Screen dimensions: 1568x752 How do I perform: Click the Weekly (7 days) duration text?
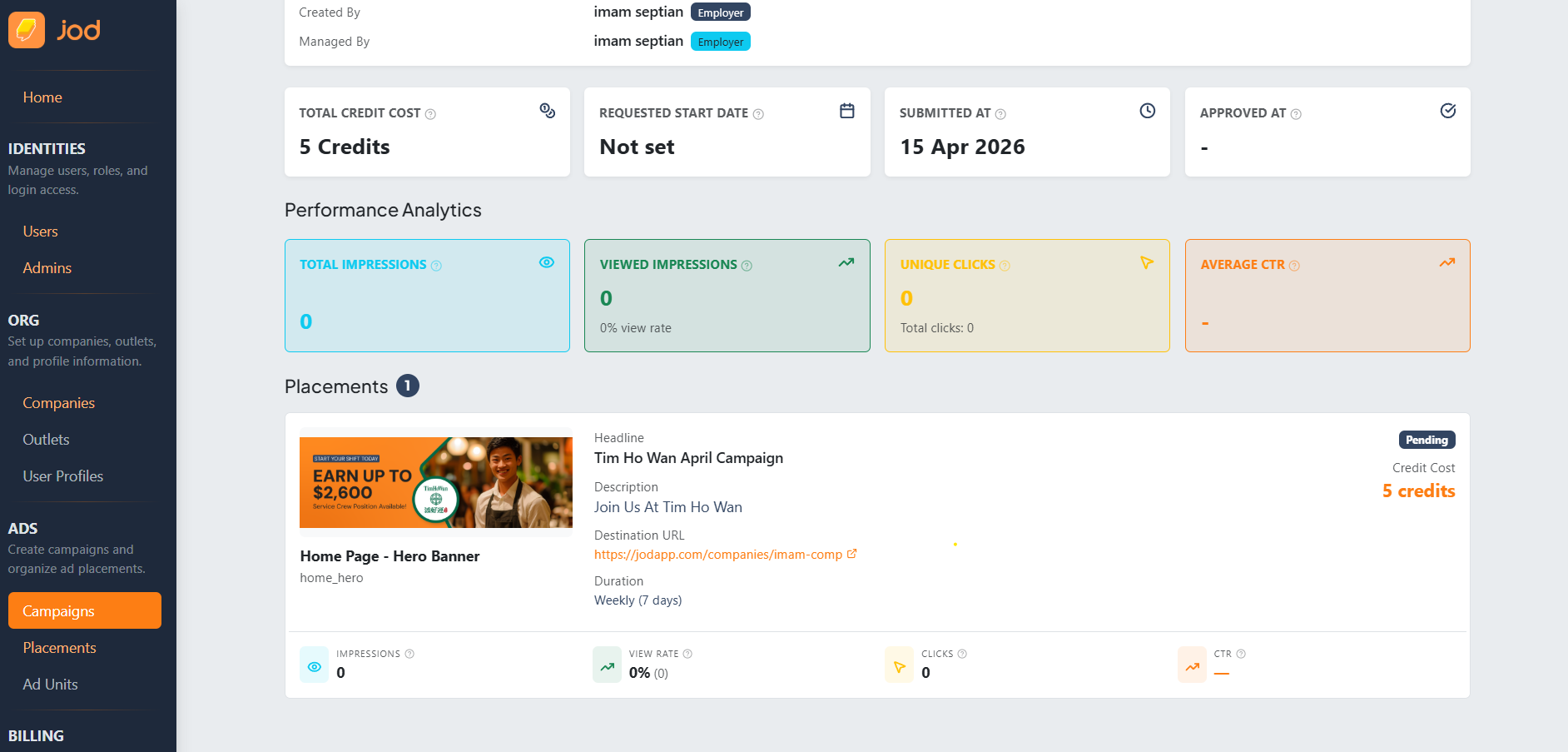tap(638, 600)
